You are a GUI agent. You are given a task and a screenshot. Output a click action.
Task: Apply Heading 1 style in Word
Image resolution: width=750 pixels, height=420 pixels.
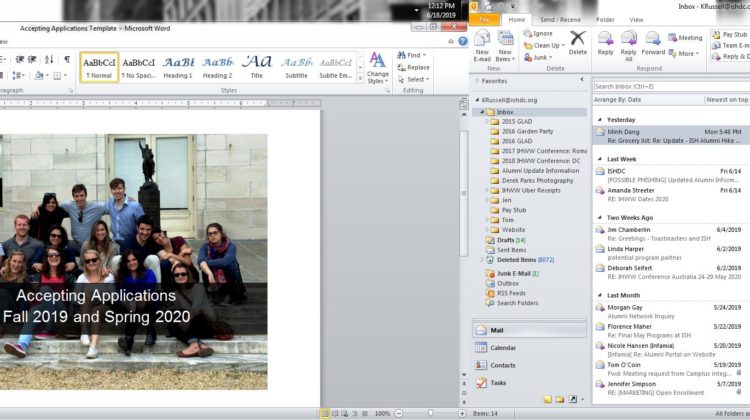point(177,67)
